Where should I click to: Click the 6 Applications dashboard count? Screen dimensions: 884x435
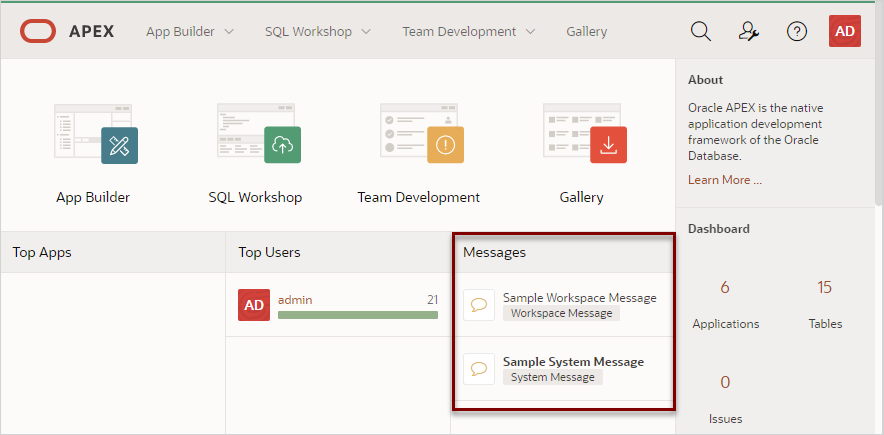pyautogui.click(x=725, y=287)
